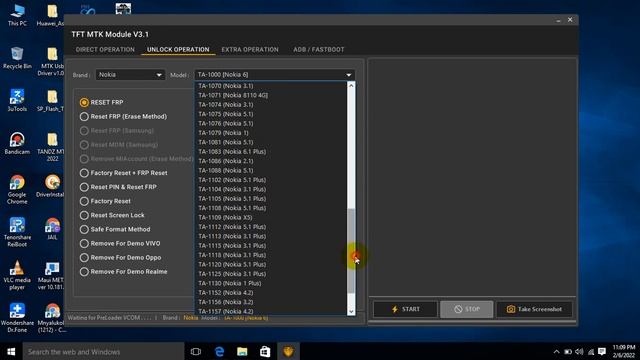Pick TA-1086 (Nokia 2.1) model
This screenshot has width=640, height=360.
pyautogui.click(x=271, y=161)
